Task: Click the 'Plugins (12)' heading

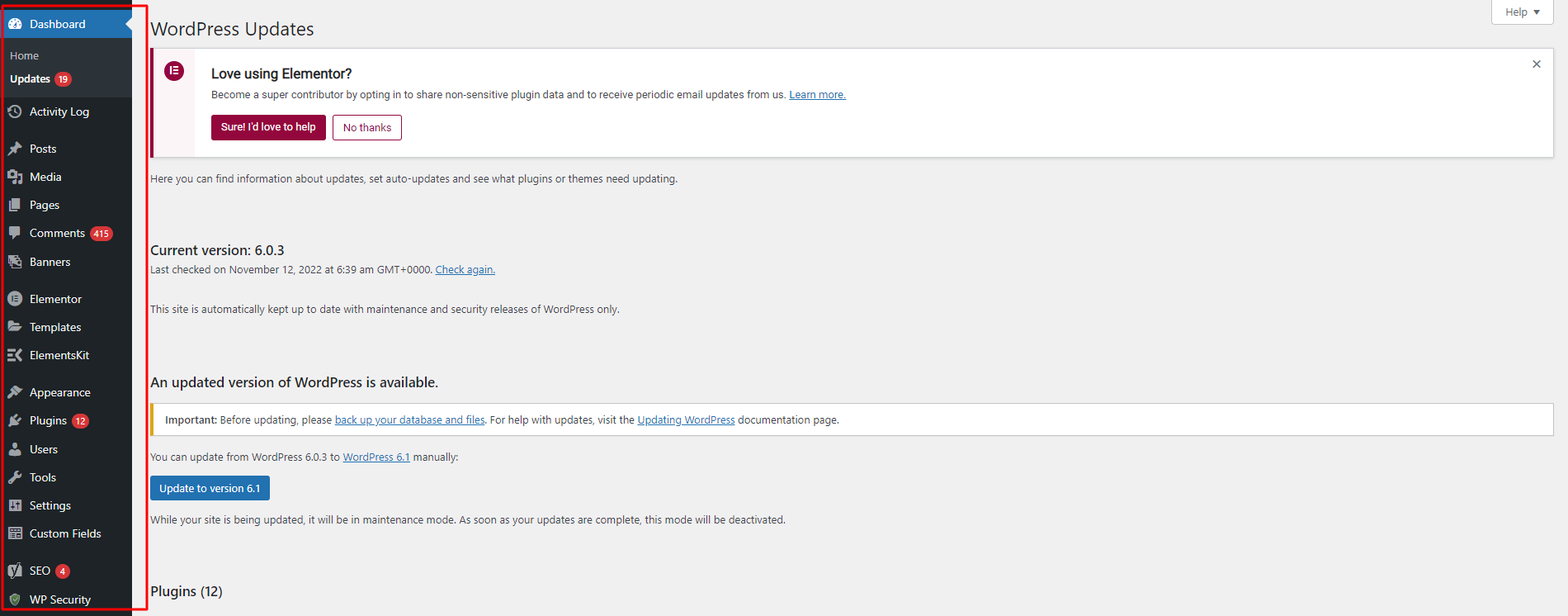Action: pyautogui.click(x=187, y=591)
